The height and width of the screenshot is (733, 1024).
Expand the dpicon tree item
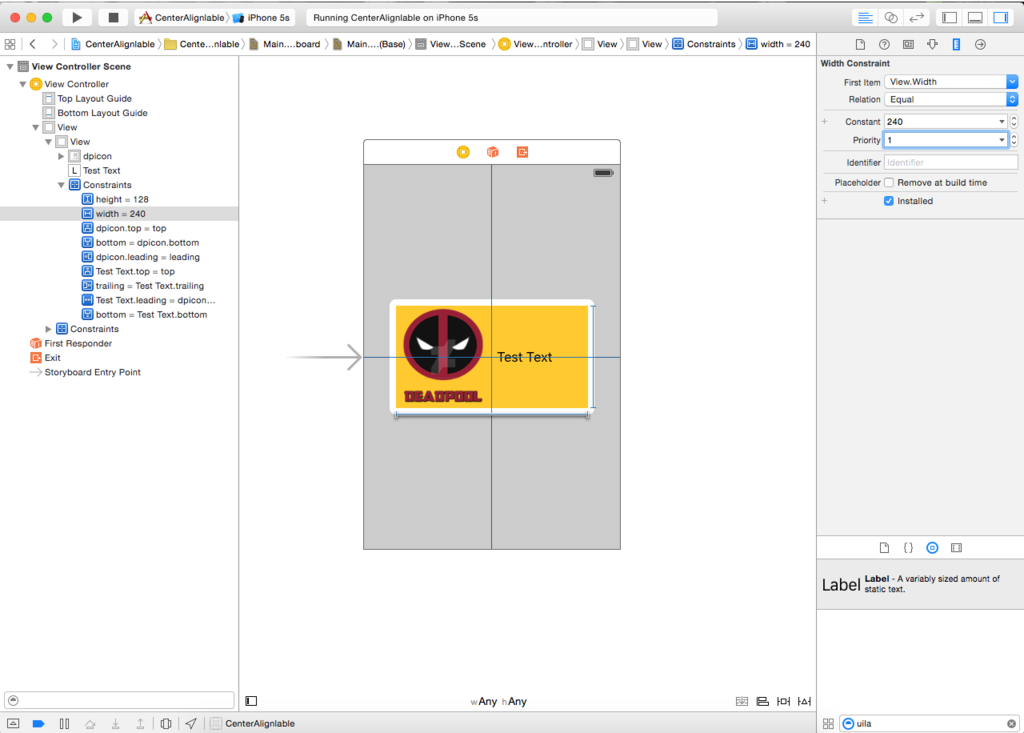point(61,156)
